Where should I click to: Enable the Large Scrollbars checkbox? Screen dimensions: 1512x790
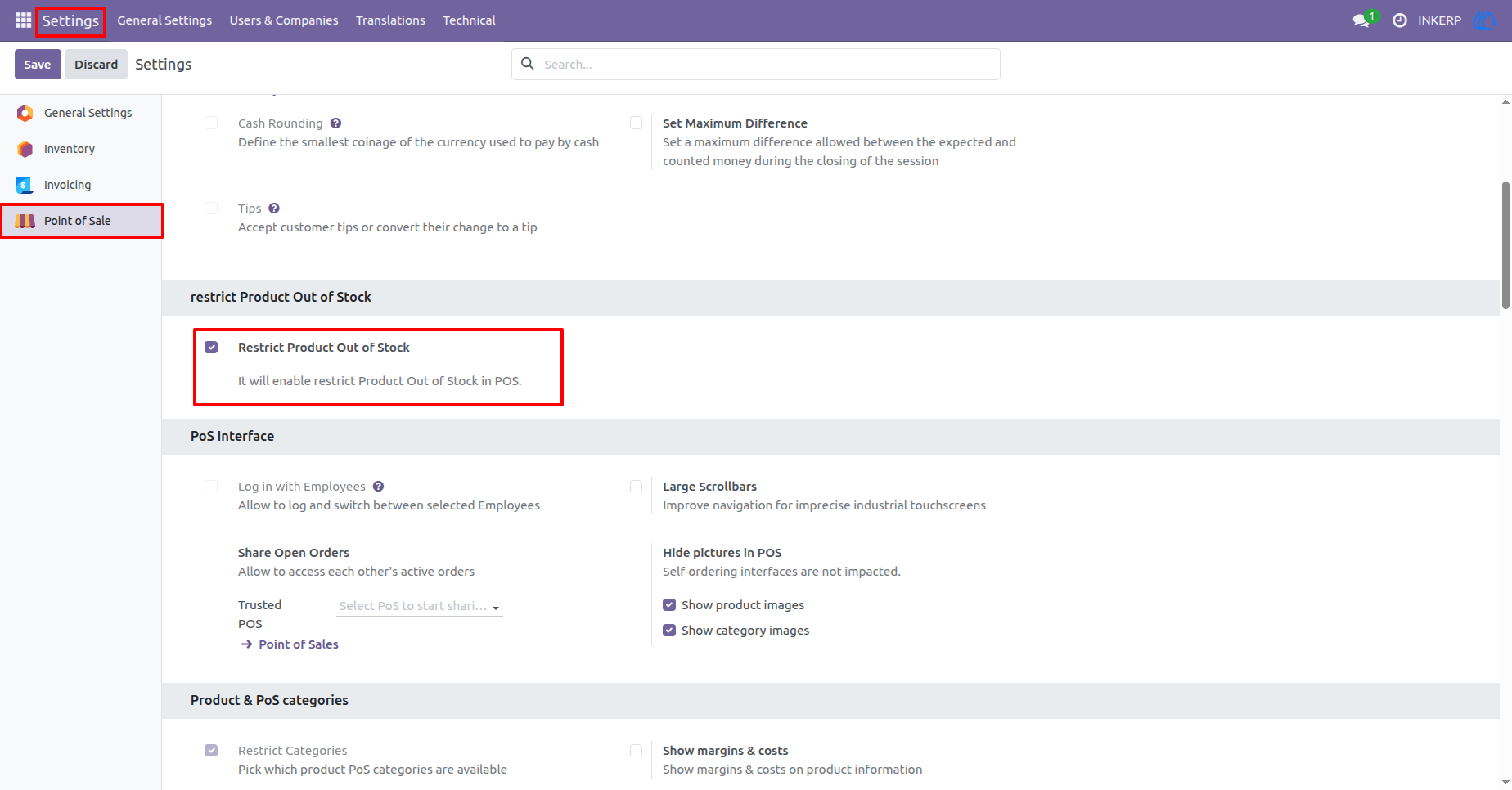pos(636,486)
